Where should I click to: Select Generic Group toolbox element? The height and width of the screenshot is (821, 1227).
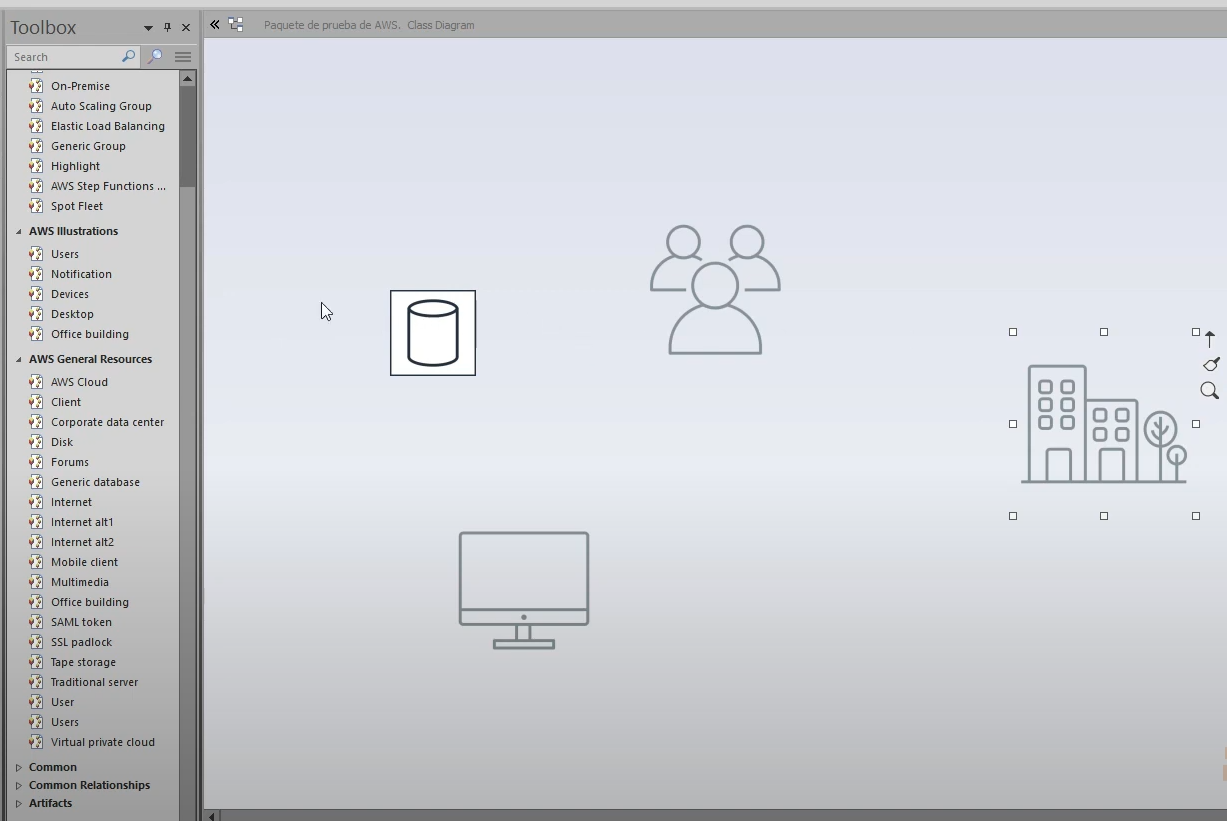tap(88, 146)
